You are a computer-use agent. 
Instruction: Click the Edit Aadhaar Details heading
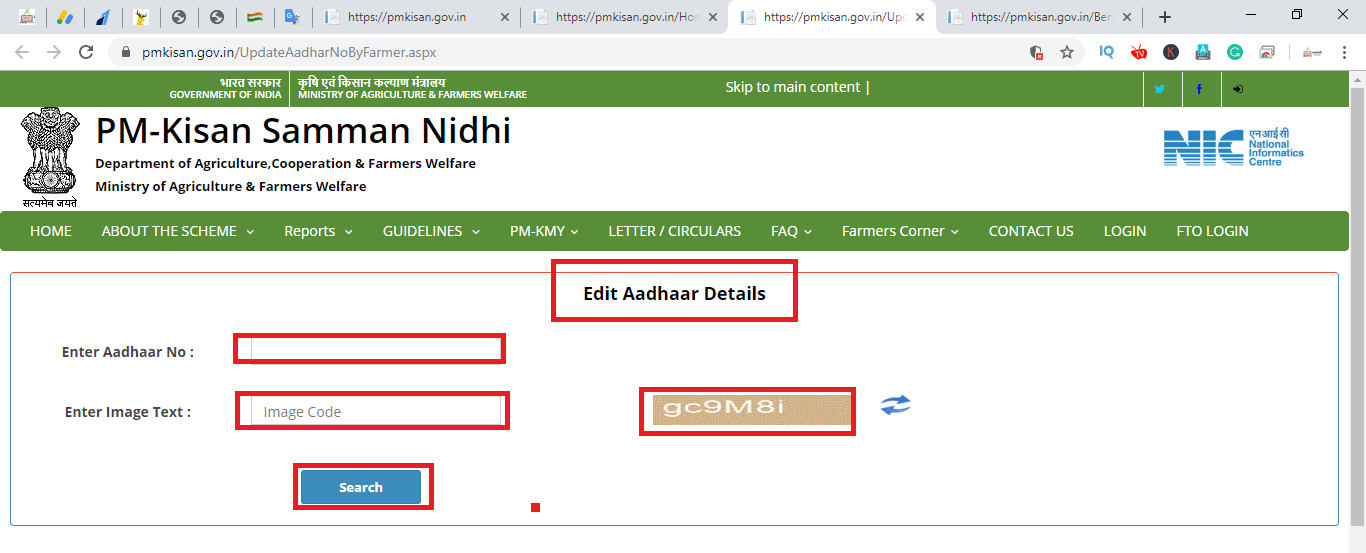(674, 294)
